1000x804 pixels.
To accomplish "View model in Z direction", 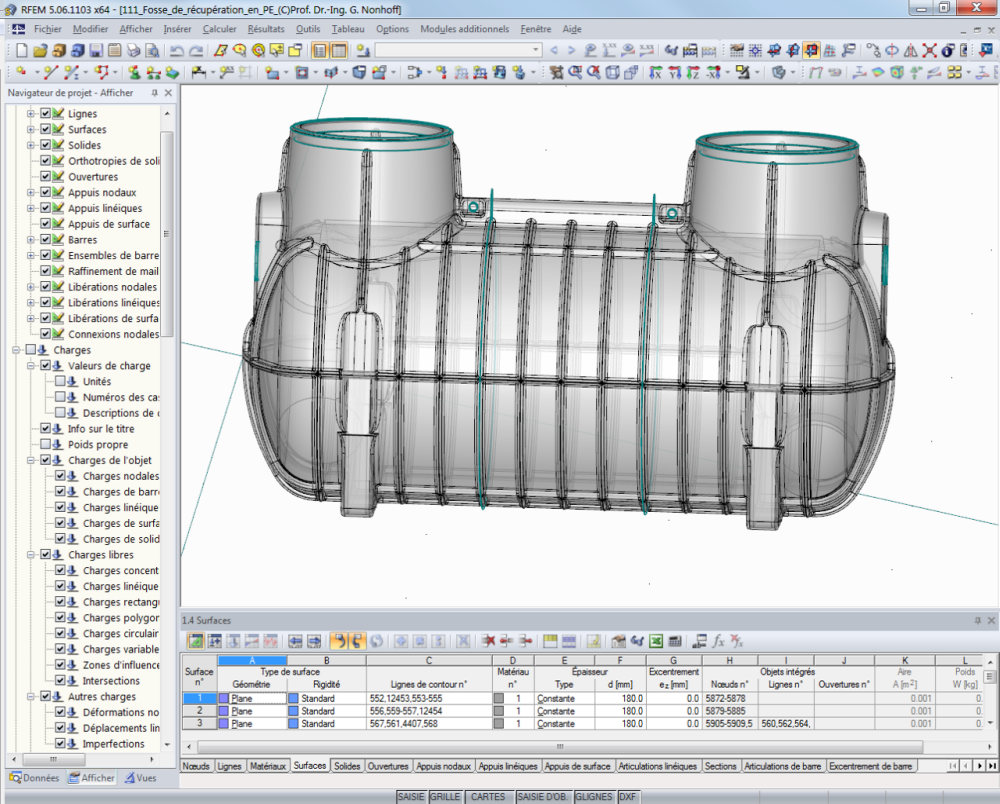I will tap(693, 73).
